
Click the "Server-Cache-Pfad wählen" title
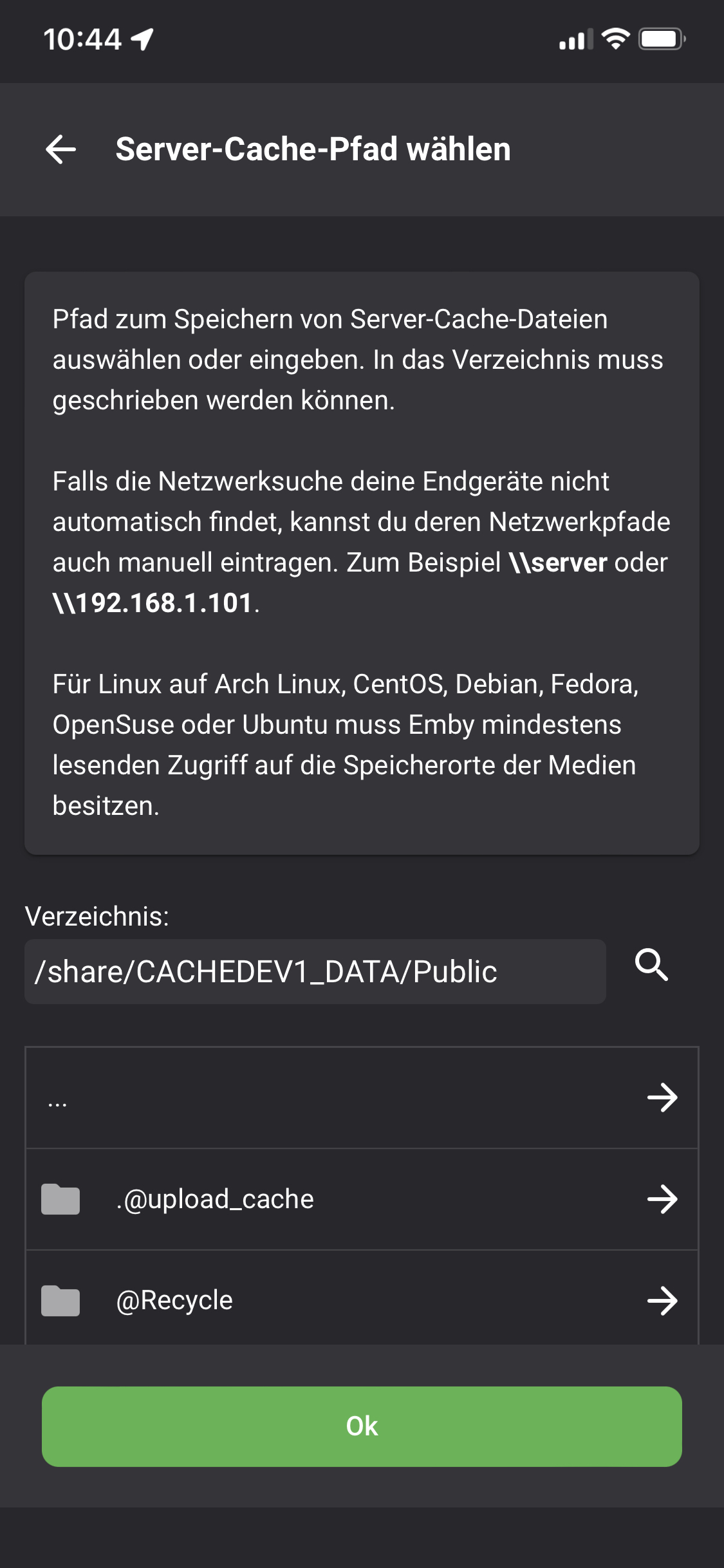point(313,149)
